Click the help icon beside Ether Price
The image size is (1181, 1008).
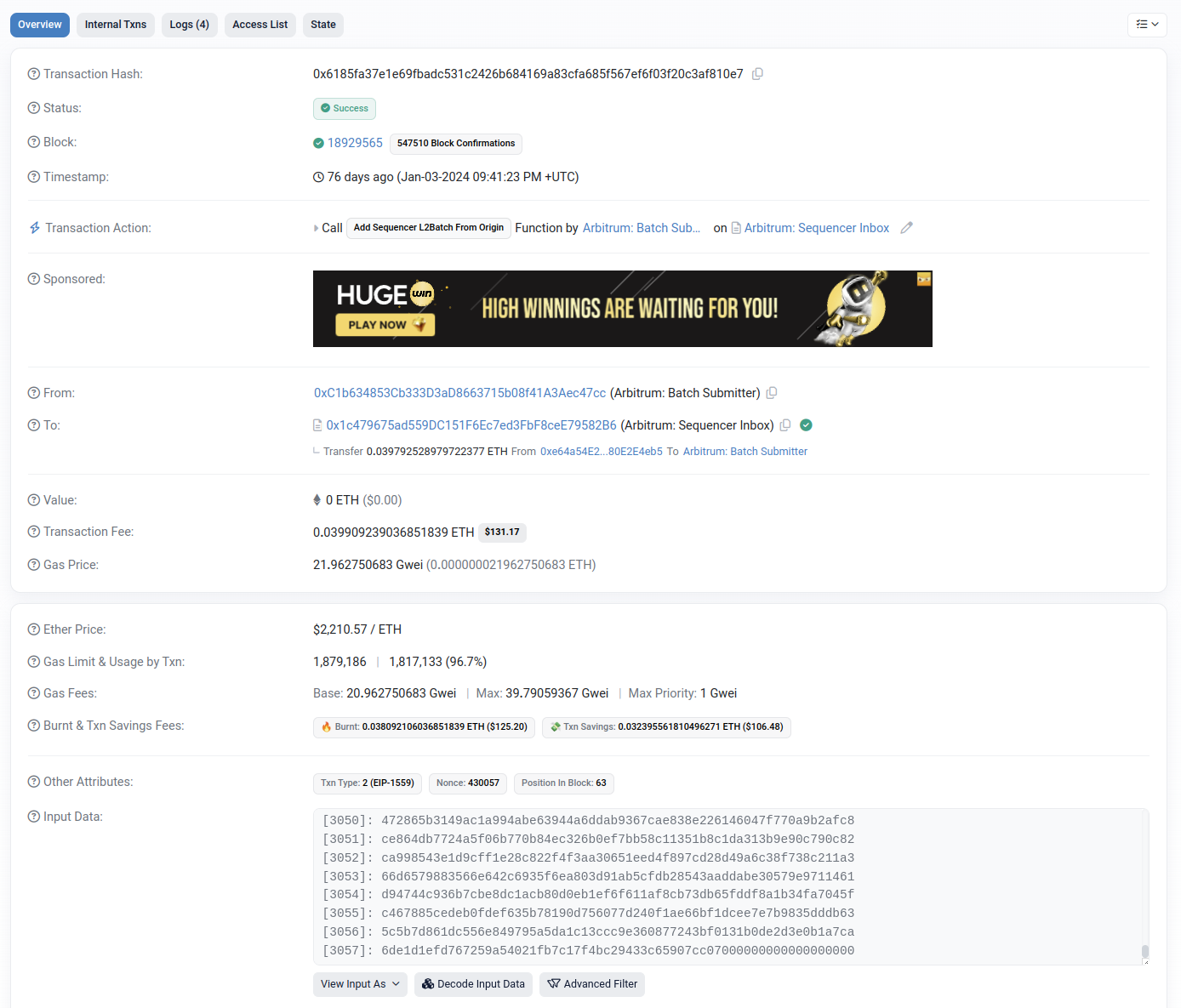click(34, 629)
